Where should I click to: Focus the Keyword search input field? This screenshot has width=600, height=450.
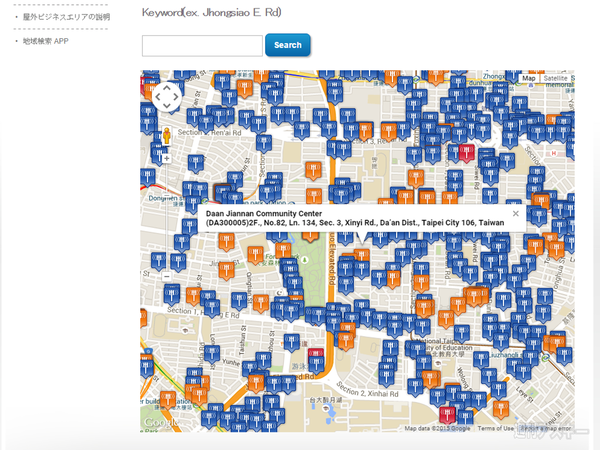pyautogui.click(x=202, y=46)
